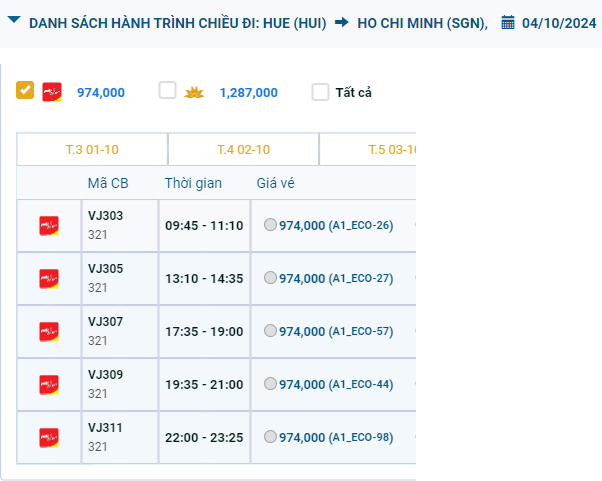Check the Vietnam Airlines filter checkbox
This screenshot has width=602, height=481.
(167, 91)
